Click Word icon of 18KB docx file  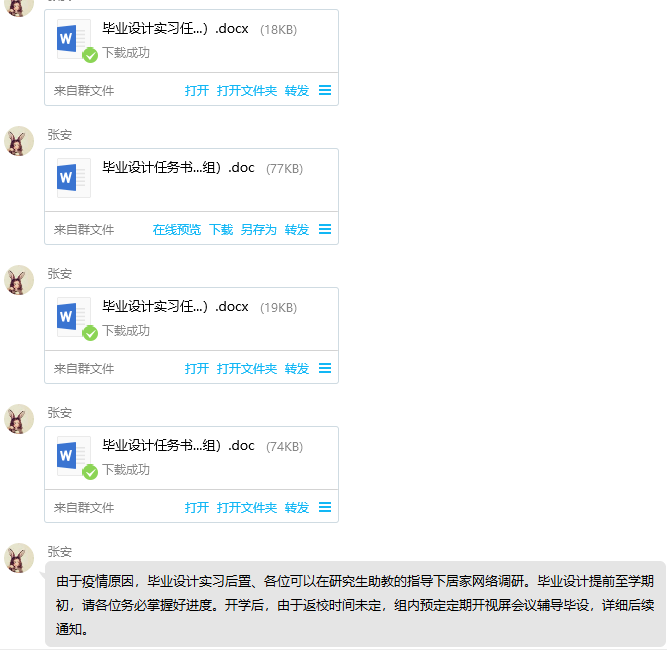click(74, 39)
